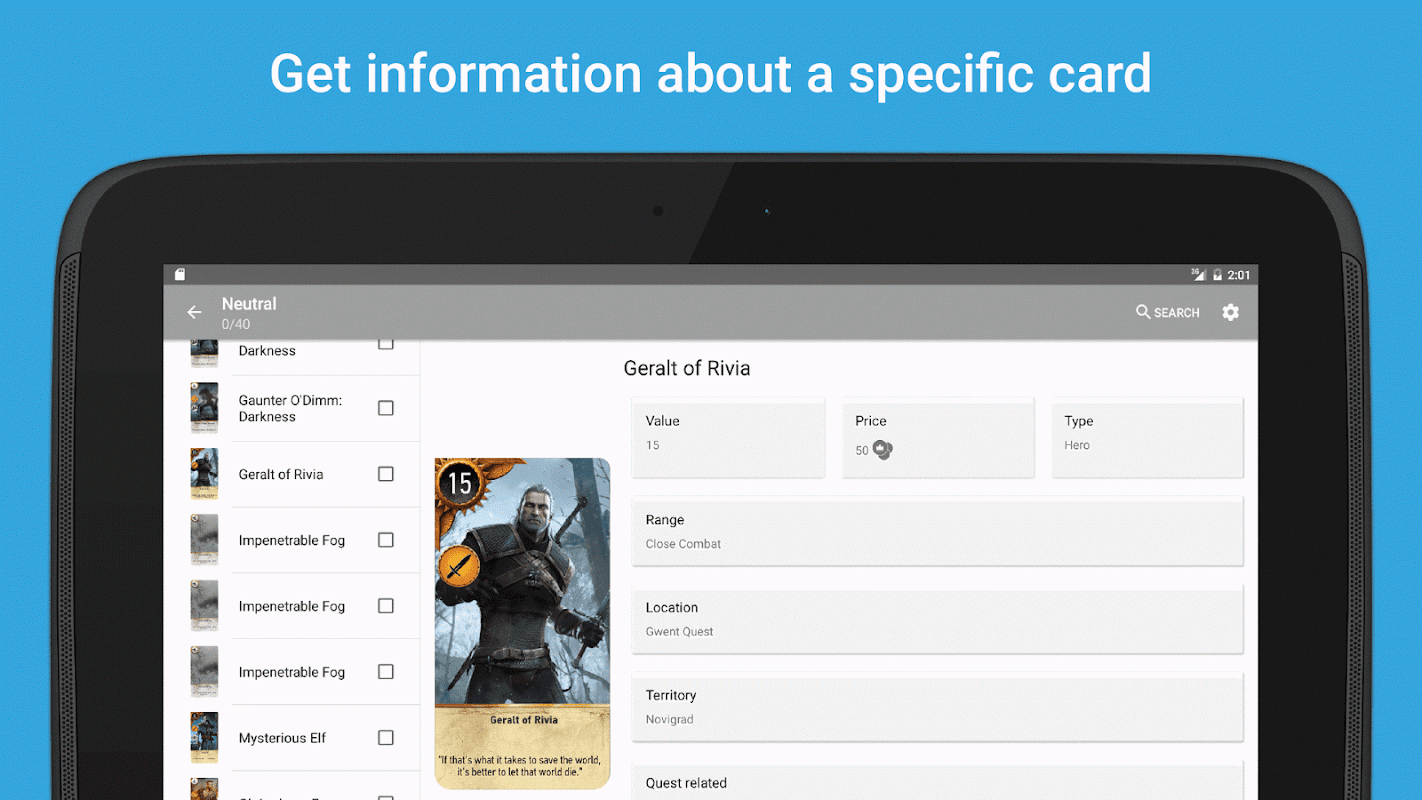Select the "Gaunter O'Dimm: Darkness" list entry text

click(x=290, y=408)
